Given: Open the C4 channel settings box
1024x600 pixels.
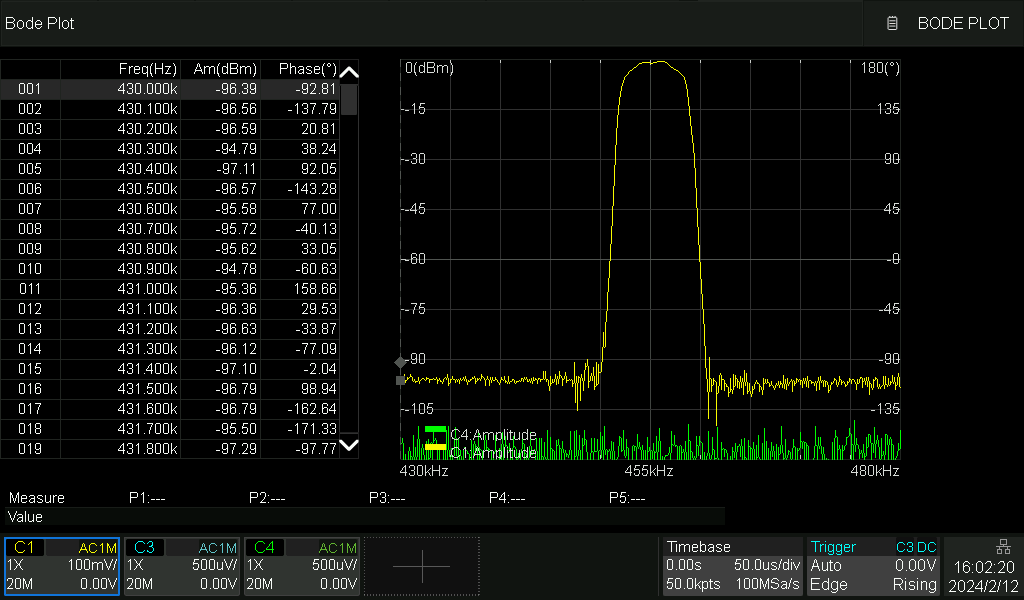Looking at the screenshot, I should [x=302, y=566].
